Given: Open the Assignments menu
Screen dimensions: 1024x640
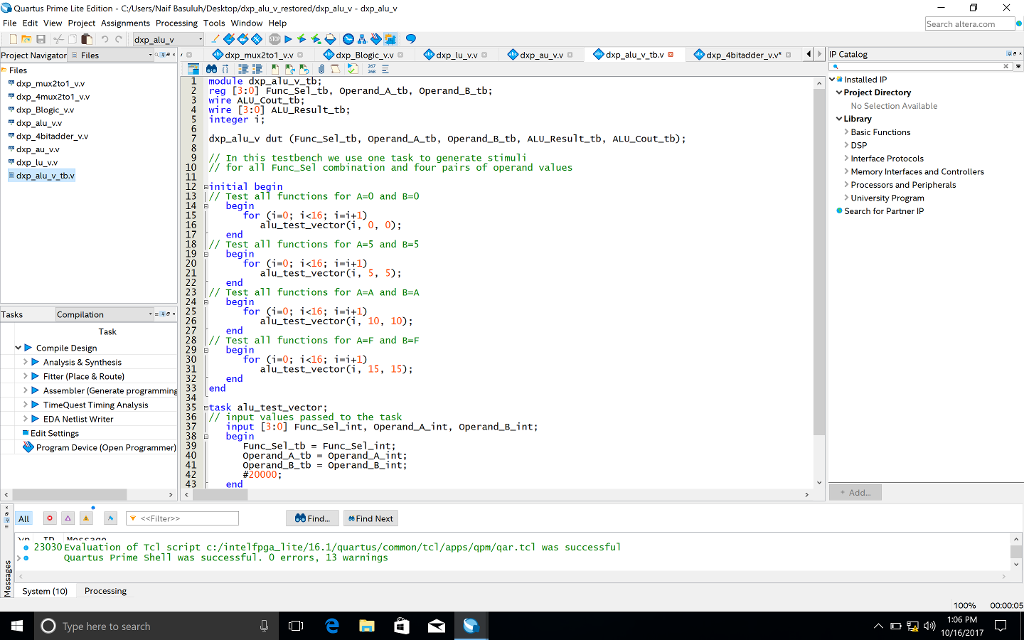Looking at the screenshot, I should [x=125, y=23].
